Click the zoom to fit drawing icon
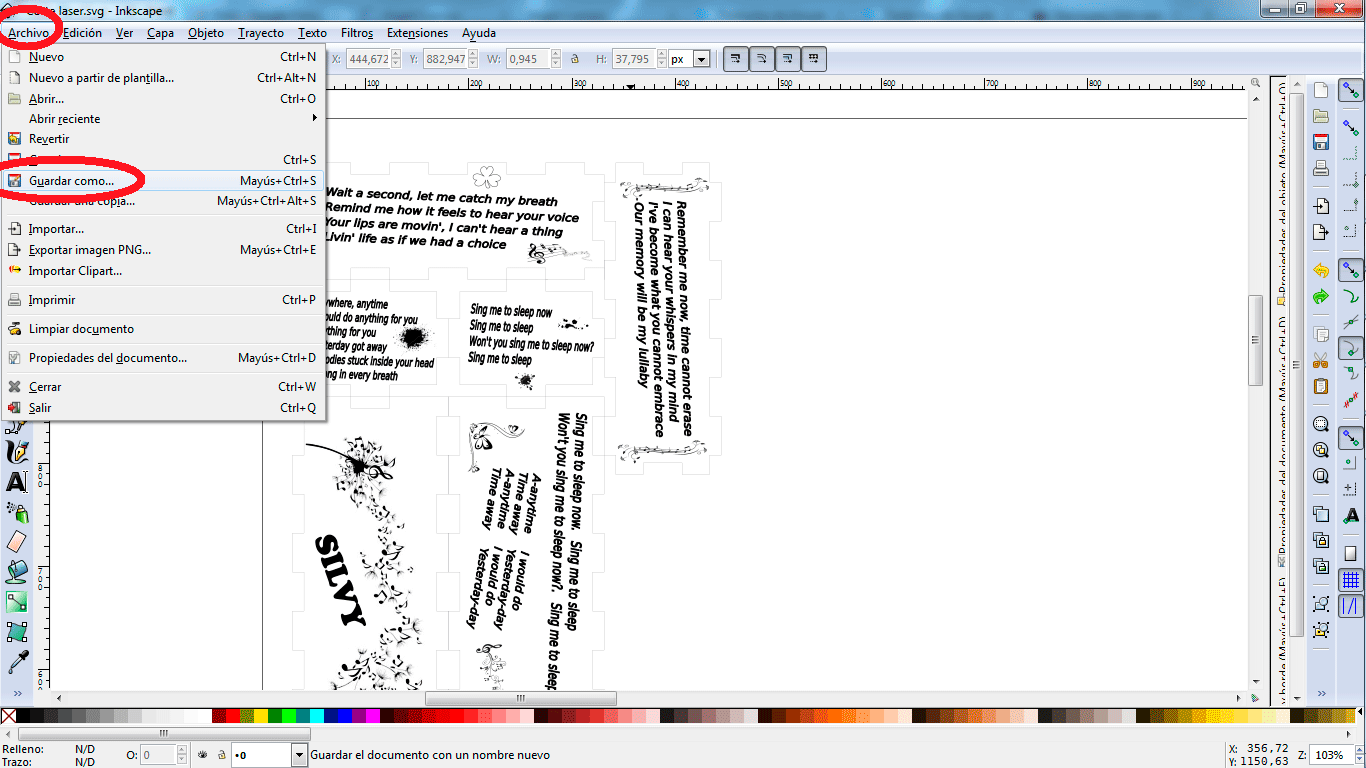The height and width of the screenshot is (768, 1366). pyautogui.click(x=1321, y=450)
